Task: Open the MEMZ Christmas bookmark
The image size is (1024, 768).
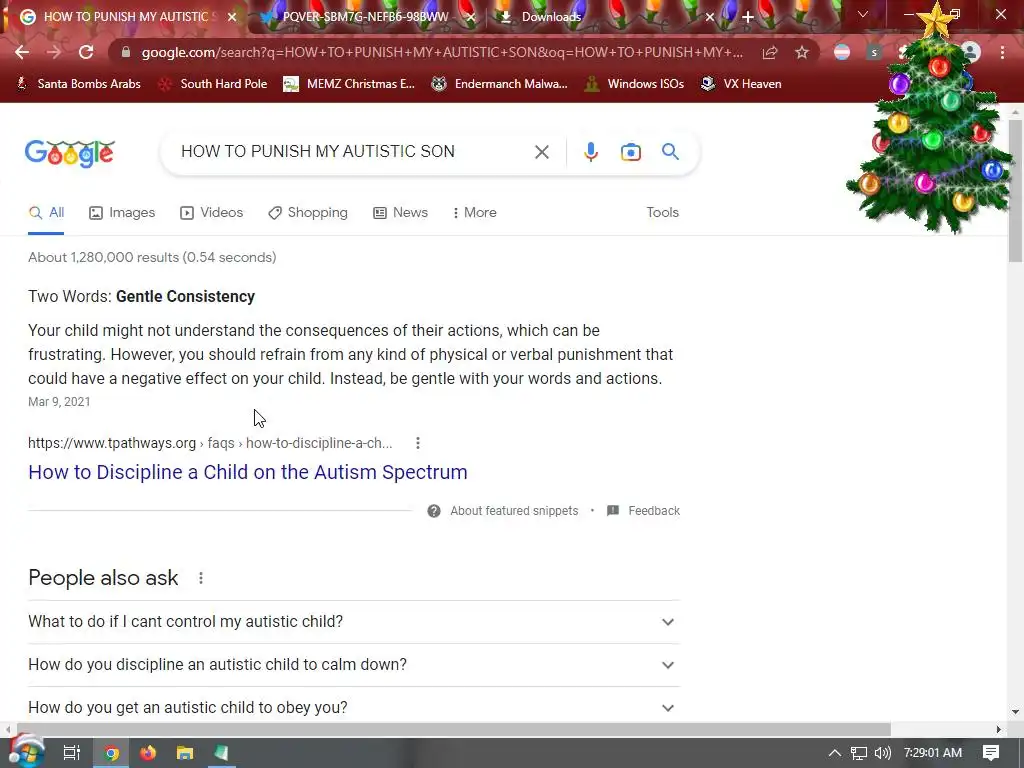Action: (x=349, y=84)
